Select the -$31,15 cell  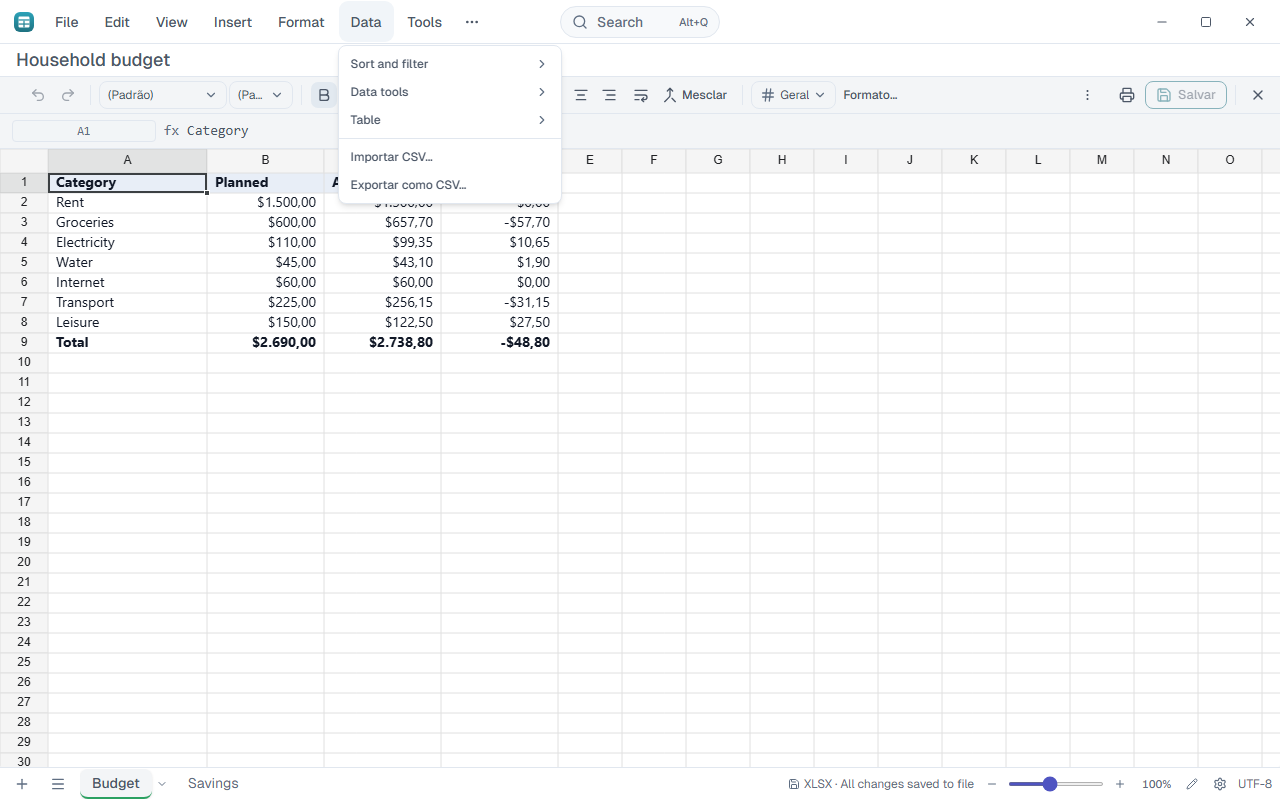point(500,302)
